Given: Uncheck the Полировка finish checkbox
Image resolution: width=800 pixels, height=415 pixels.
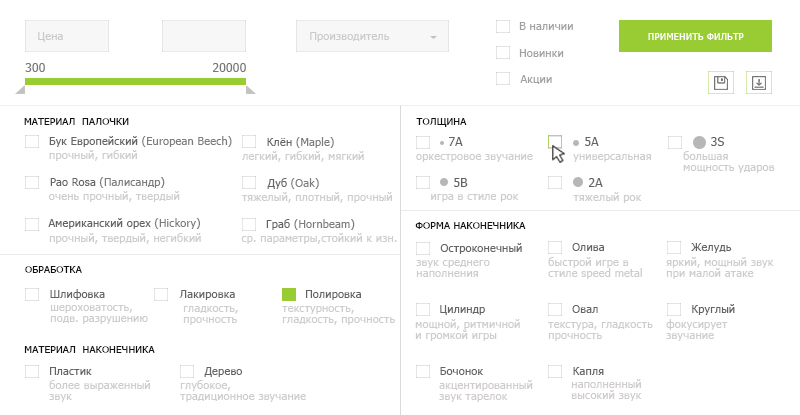Looking at the screenshot, I should [289, 294].
